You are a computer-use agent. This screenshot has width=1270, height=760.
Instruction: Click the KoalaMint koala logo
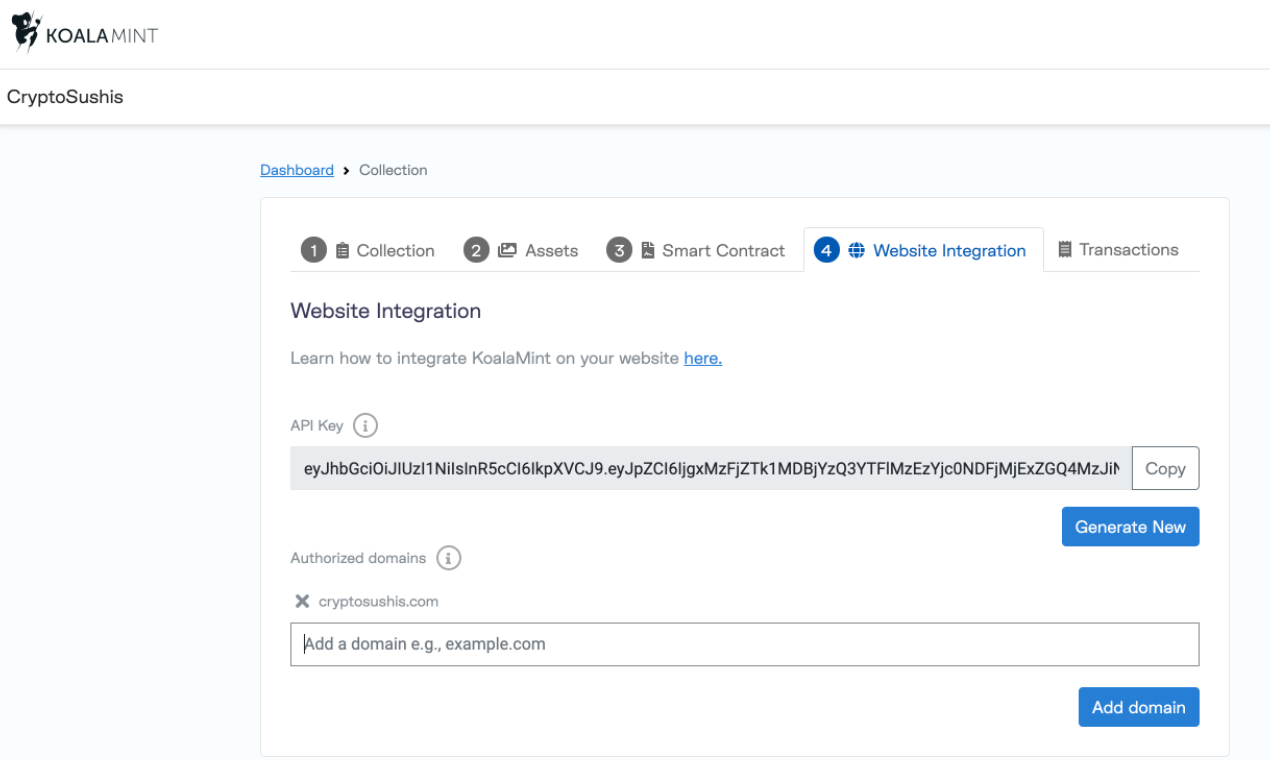point(27,32)
